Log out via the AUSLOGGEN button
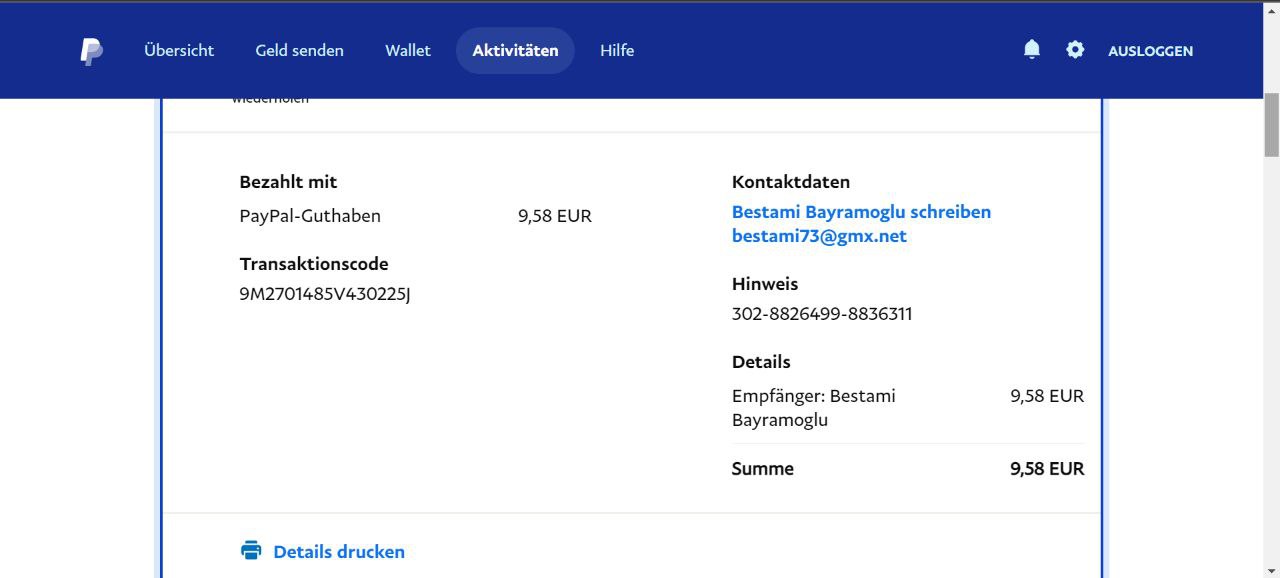The width and height of the screenshot is (1280, 578). 1150,51
